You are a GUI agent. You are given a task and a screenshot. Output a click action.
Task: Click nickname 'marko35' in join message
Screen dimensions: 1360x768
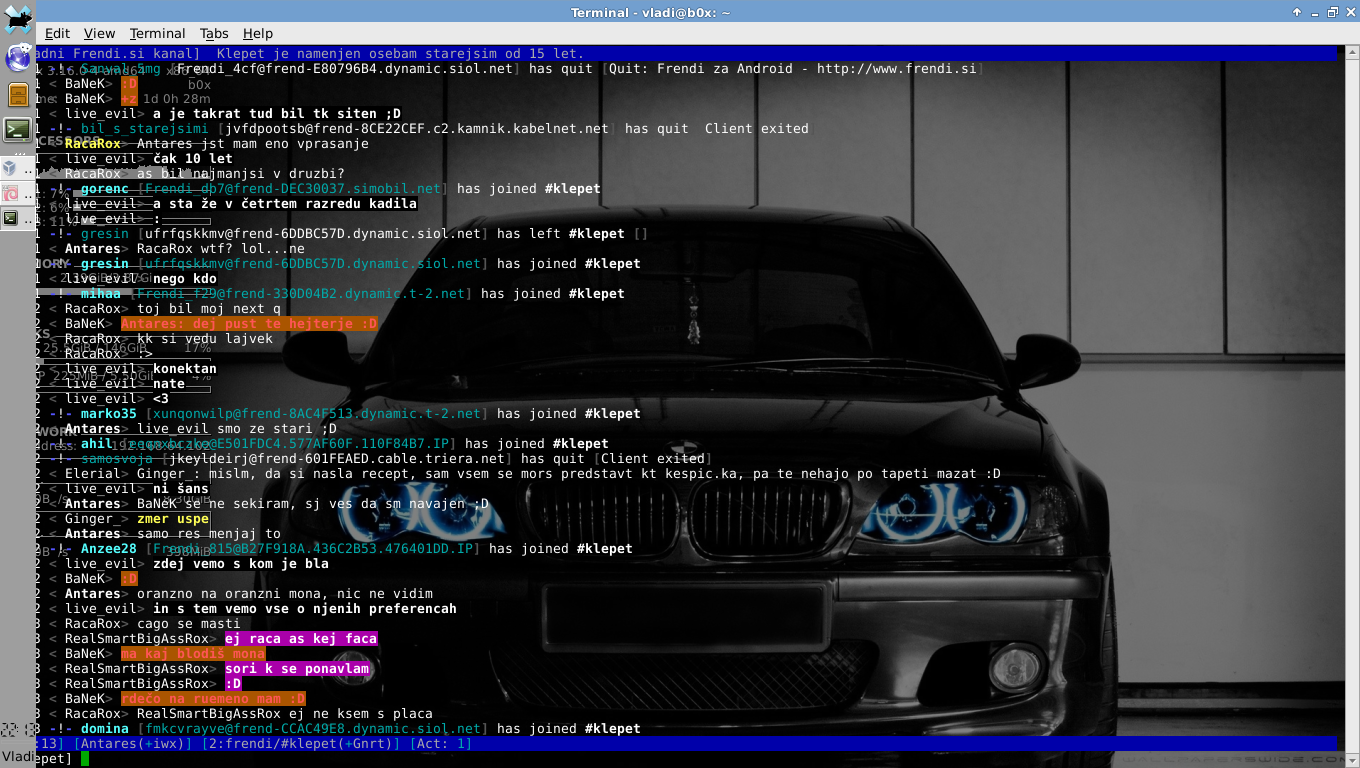click(x=109, y=414)
